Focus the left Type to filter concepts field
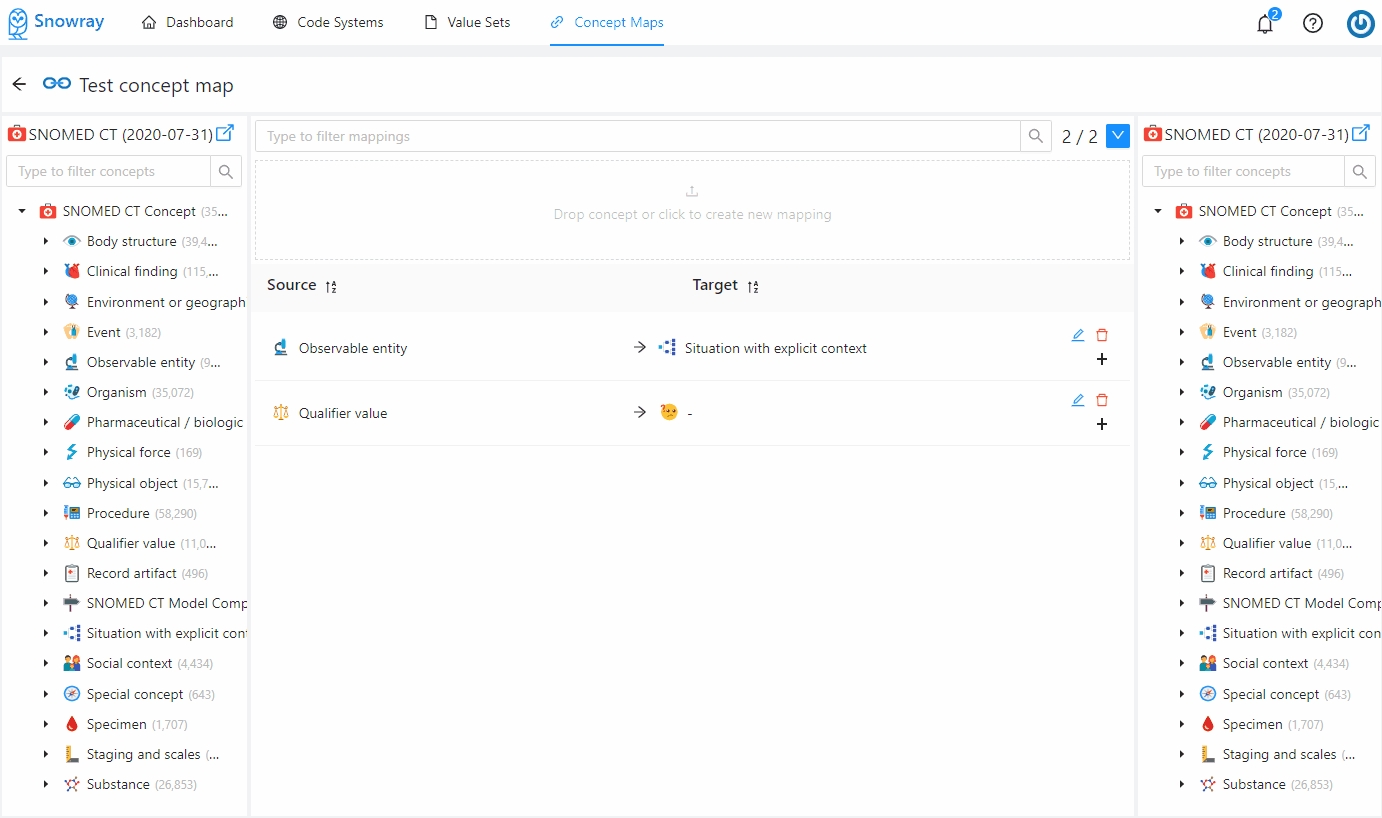This screenshot has height=818, width=1382. coord(108,171)
